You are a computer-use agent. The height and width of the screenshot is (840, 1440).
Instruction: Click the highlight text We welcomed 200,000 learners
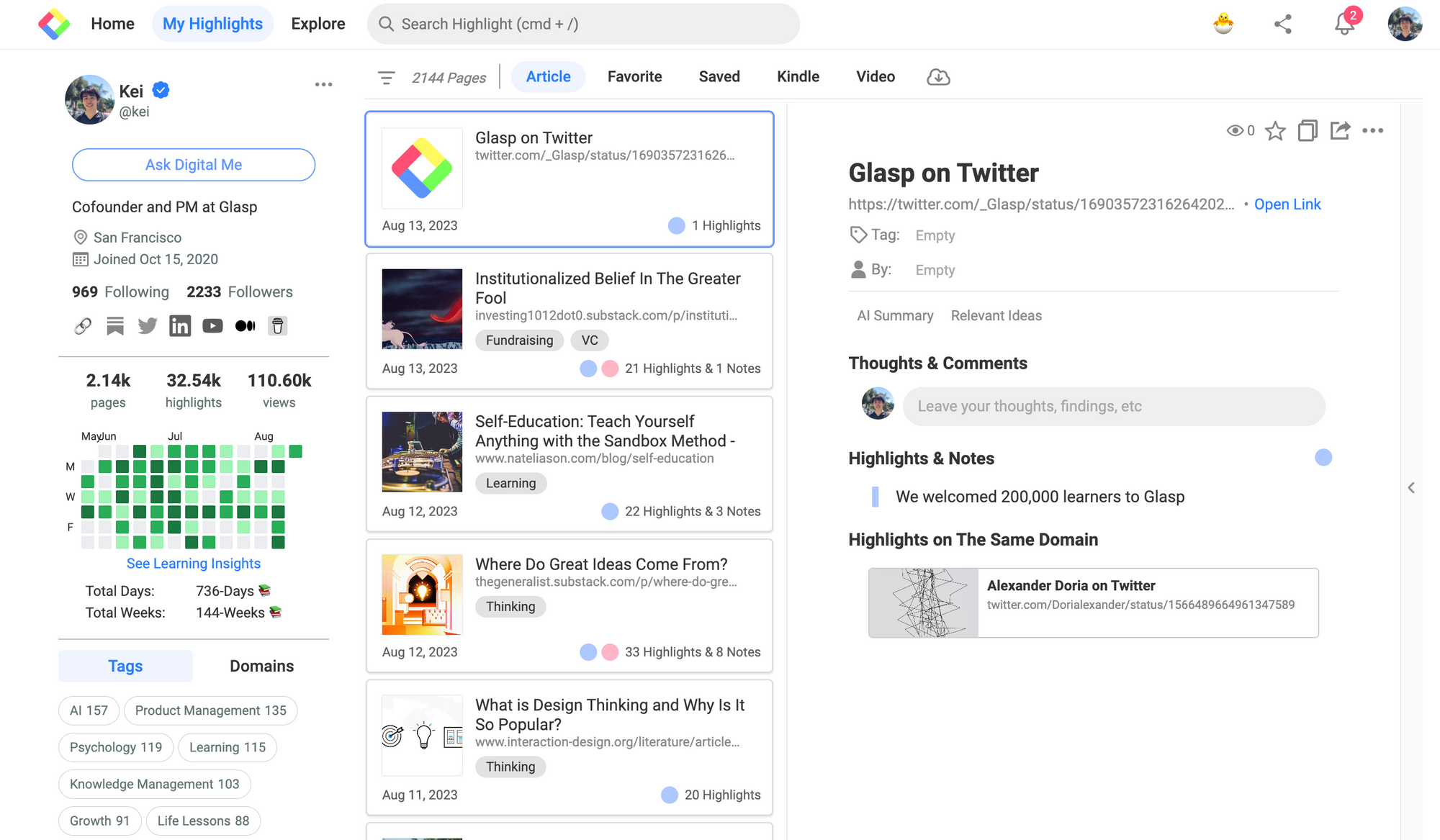[x=1040, y=497]
